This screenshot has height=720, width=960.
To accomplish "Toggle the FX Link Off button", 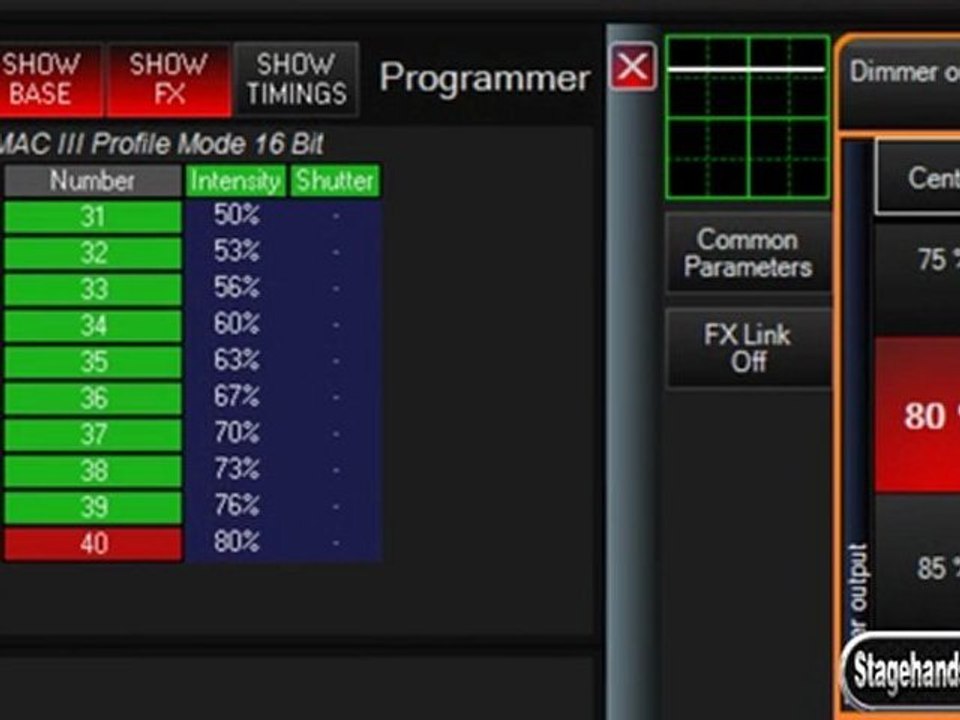I will tap(748, 348).
